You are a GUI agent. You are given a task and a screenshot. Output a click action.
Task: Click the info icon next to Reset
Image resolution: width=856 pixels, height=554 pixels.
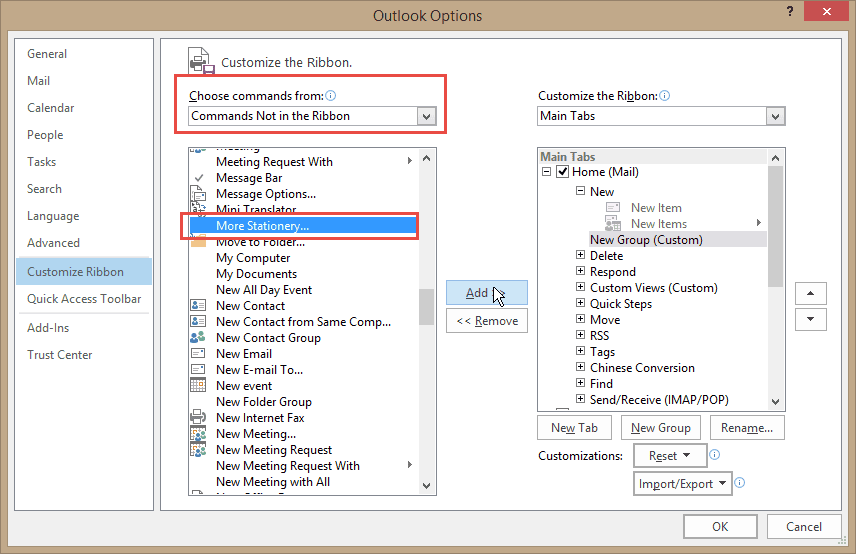coord(714,455)
